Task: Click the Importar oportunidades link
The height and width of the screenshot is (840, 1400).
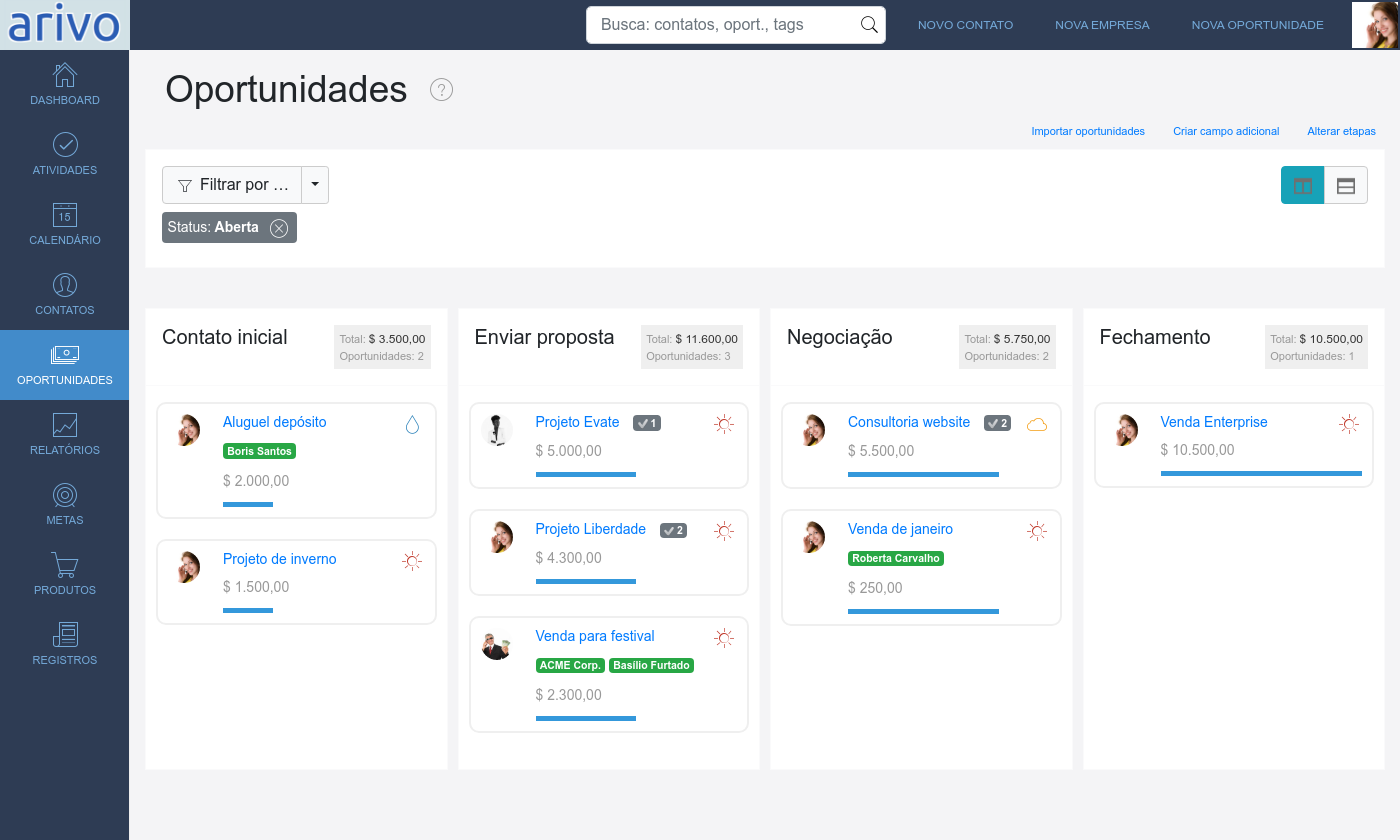Action: click(x=1088, y=131)
